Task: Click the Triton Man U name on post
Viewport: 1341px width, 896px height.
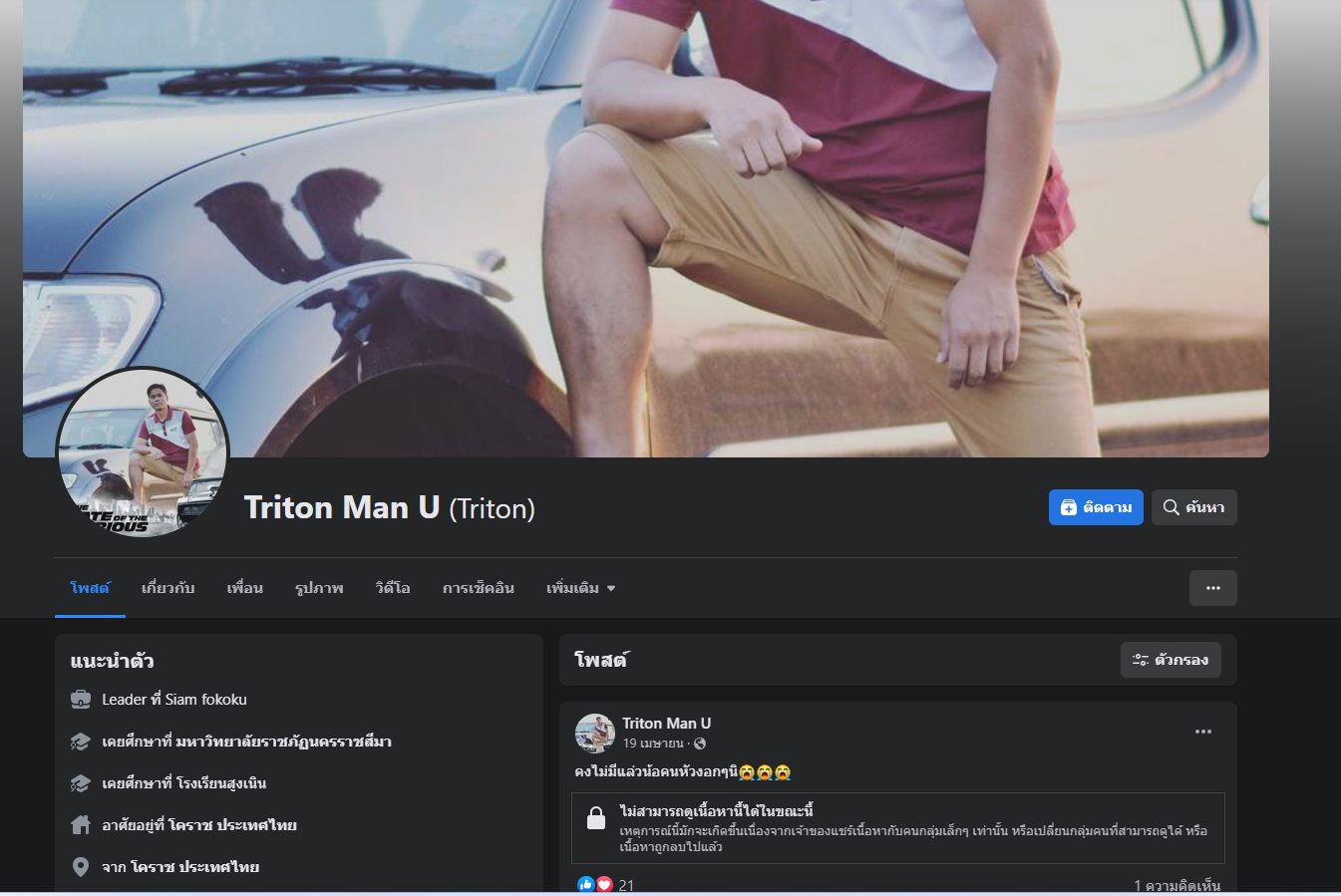Action: coord(666,724)
